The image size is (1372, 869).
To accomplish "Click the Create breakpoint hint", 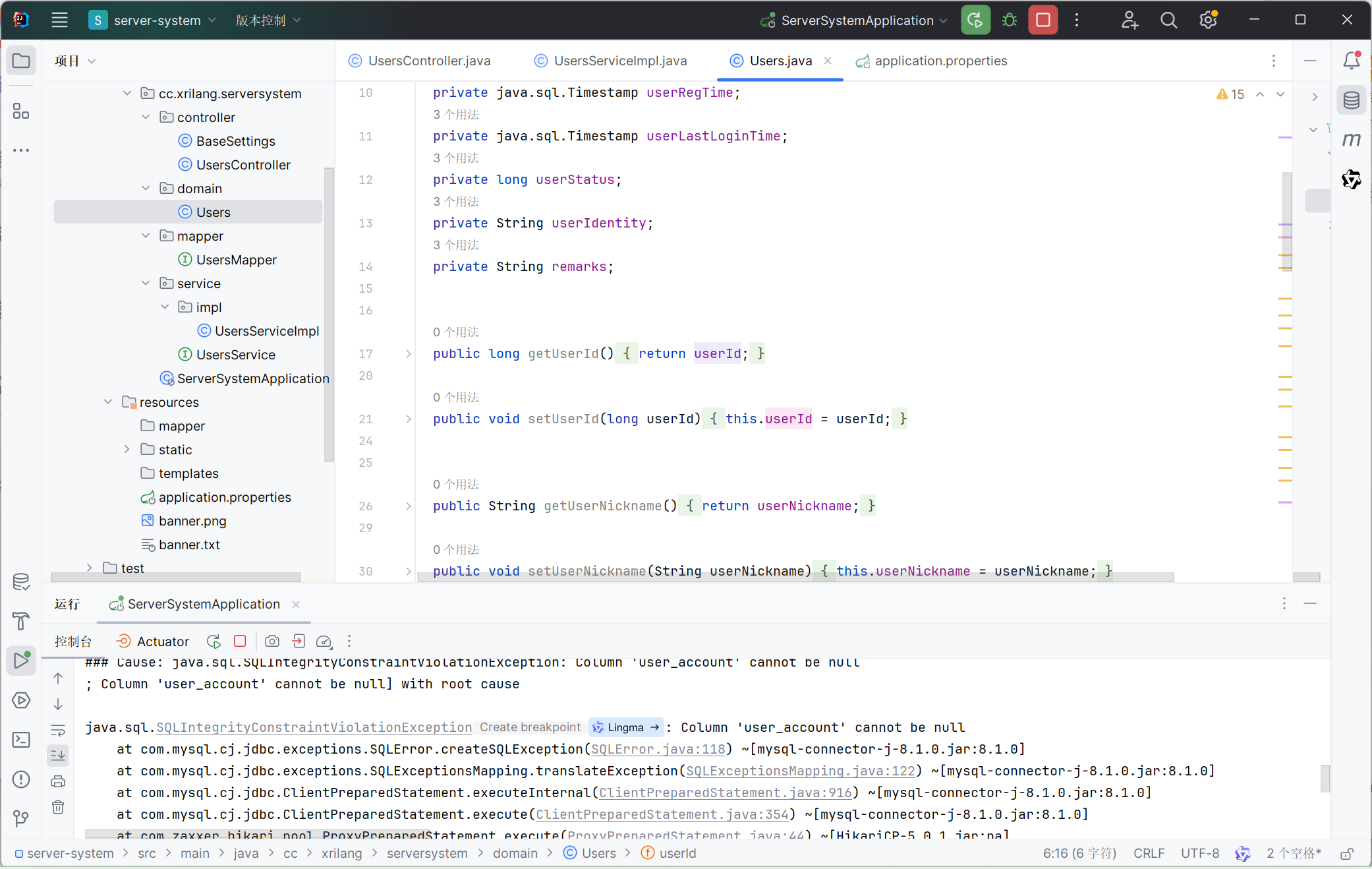I will click(530, 727).
